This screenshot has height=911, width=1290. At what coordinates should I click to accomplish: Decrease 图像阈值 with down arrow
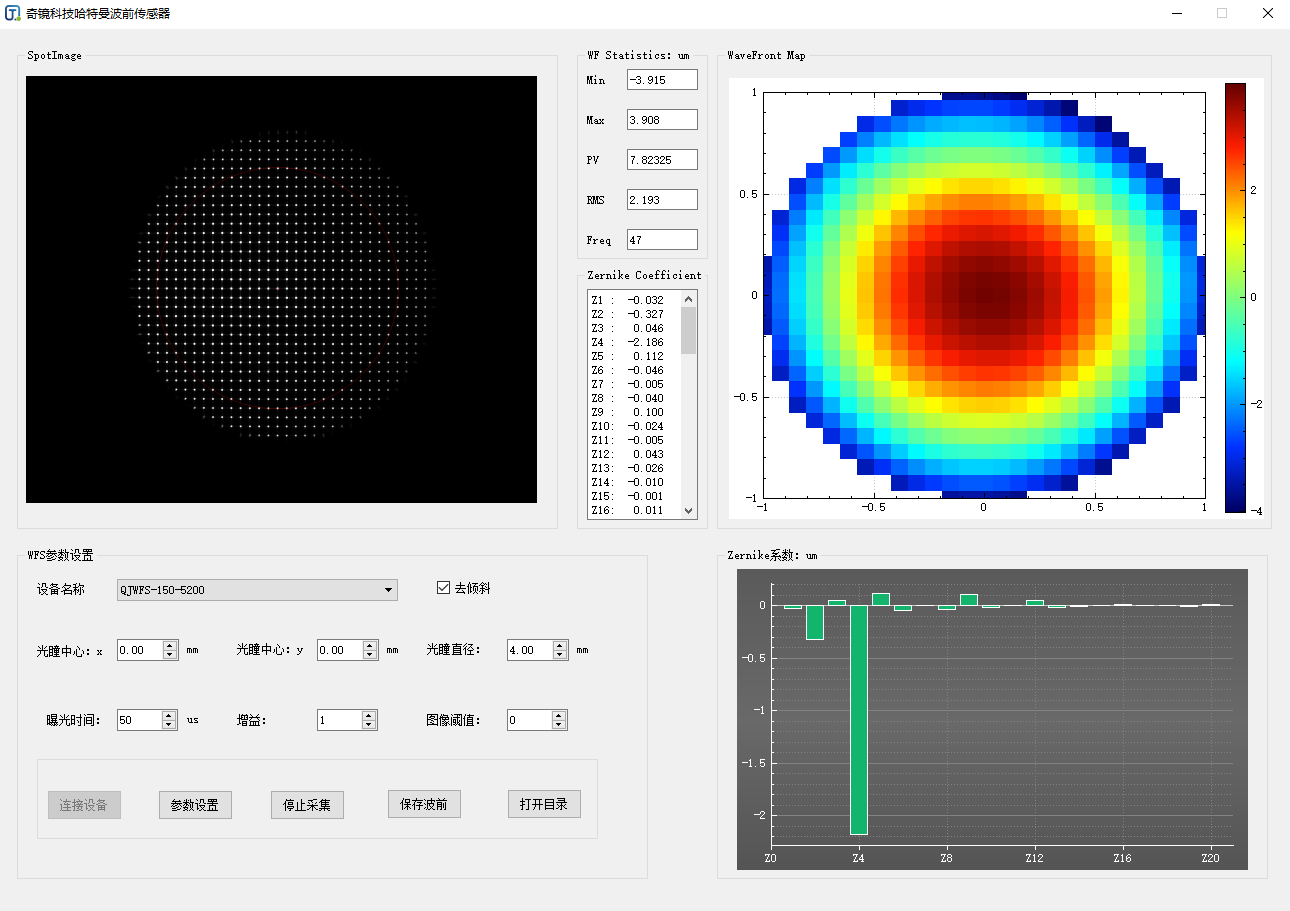[559, 725]
